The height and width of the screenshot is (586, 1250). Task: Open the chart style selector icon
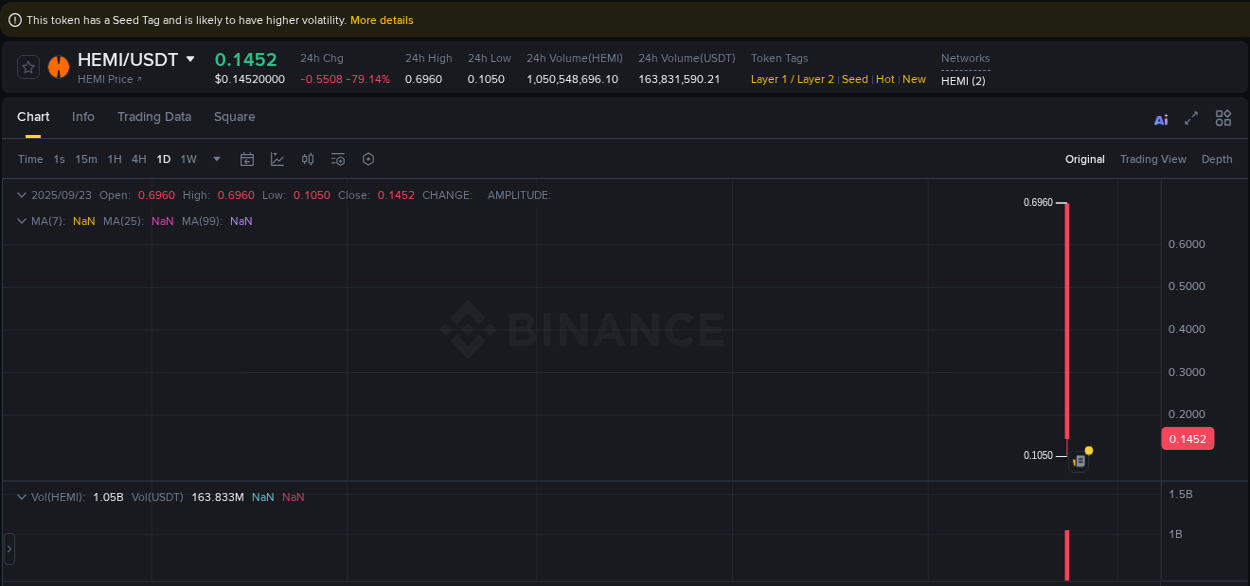coord(277,158)
